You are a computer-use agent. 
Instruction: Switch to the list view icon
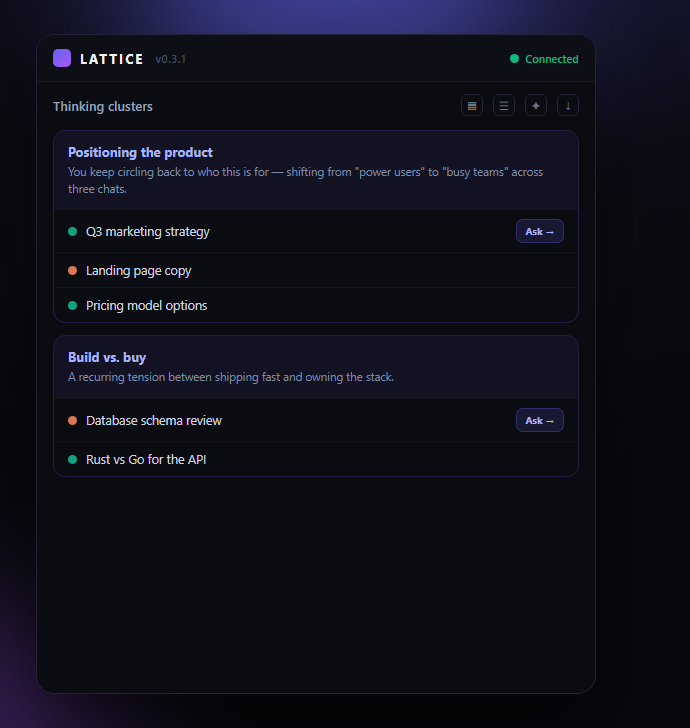point(504,105)
